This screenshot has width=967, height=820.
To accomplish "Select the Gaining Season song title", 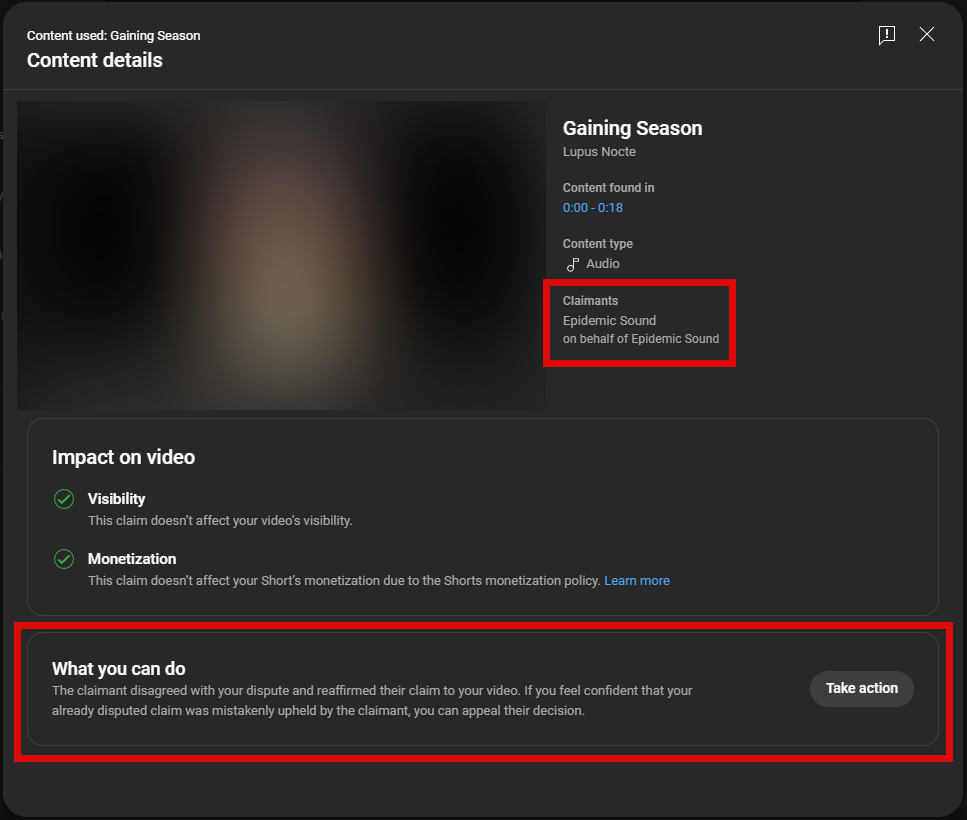I will (x=632, y=128).
